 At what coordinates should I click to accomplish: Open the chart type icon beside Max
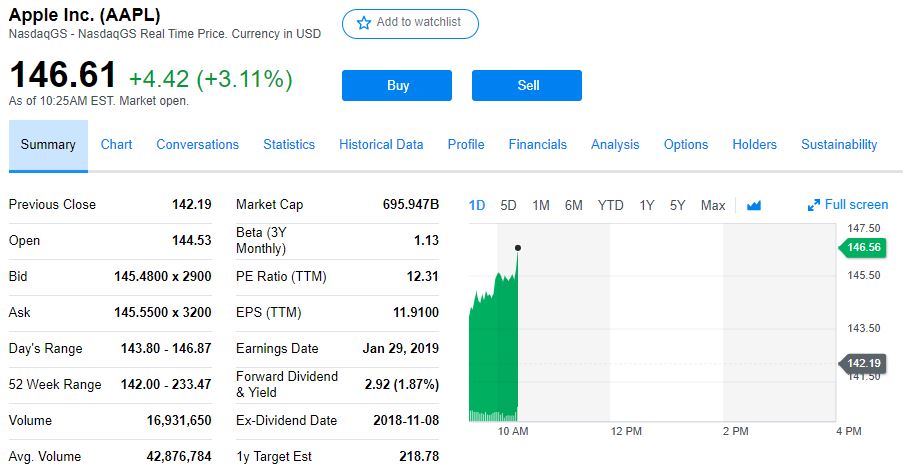tap(754, 205)
